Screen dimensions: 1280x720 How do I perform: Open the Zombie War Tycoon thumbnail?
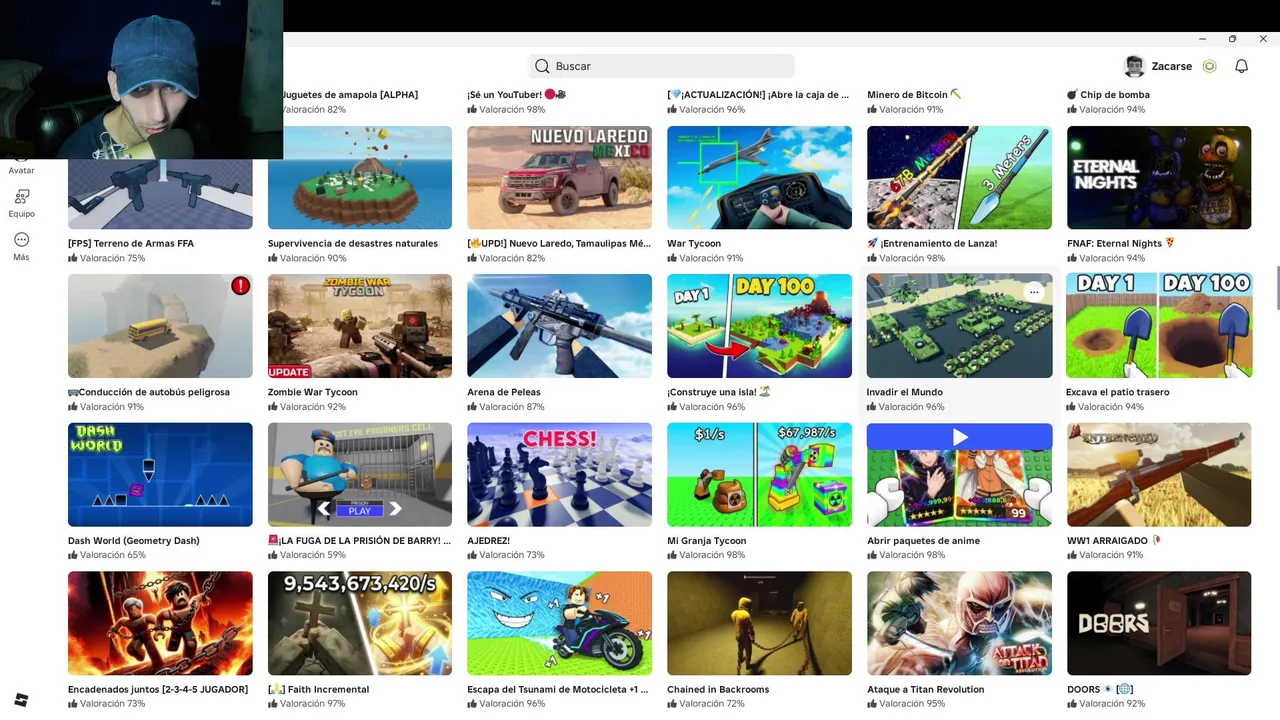pos(360,326)
